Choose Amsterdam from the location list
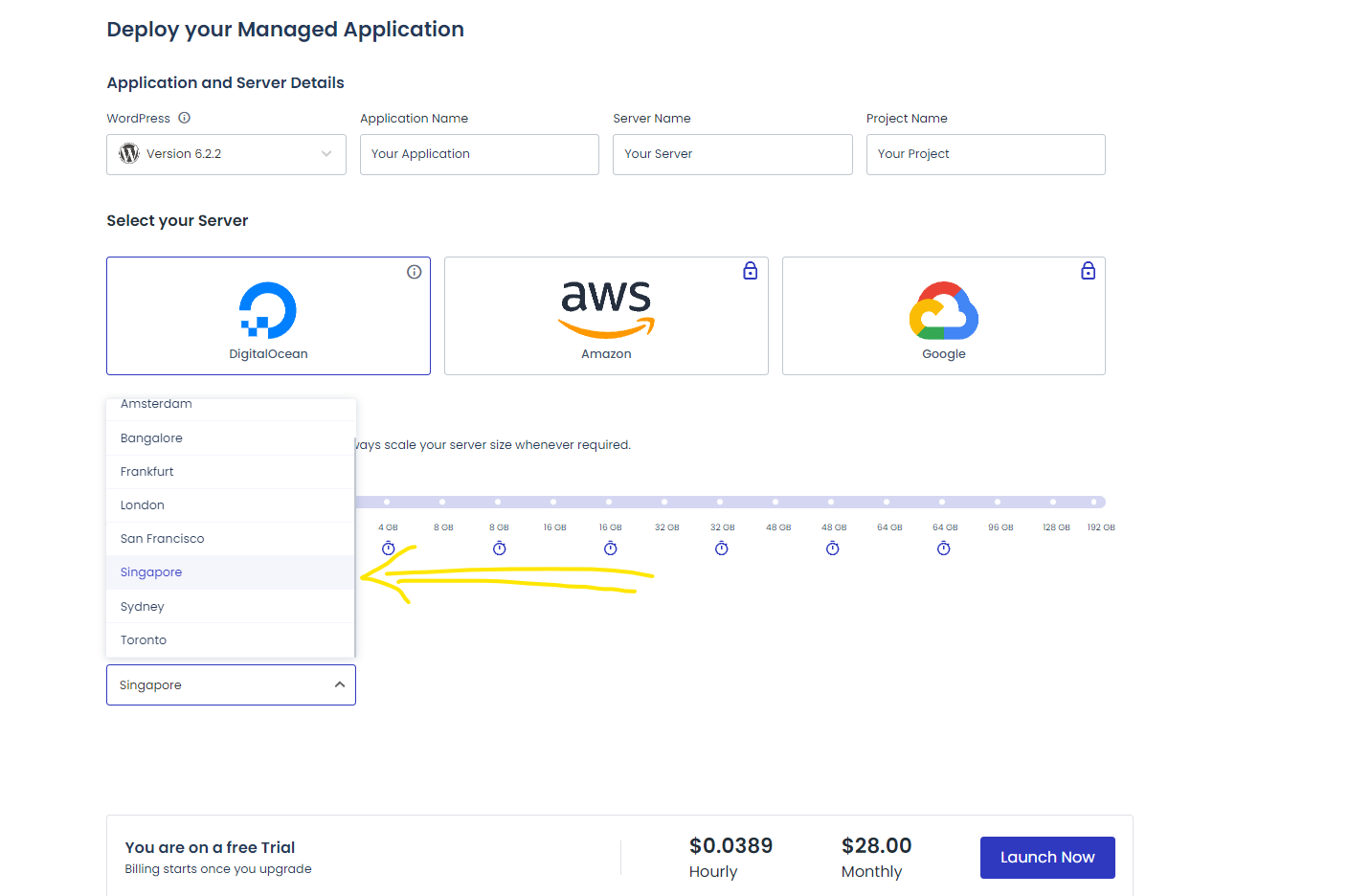 tap(231, 407)
